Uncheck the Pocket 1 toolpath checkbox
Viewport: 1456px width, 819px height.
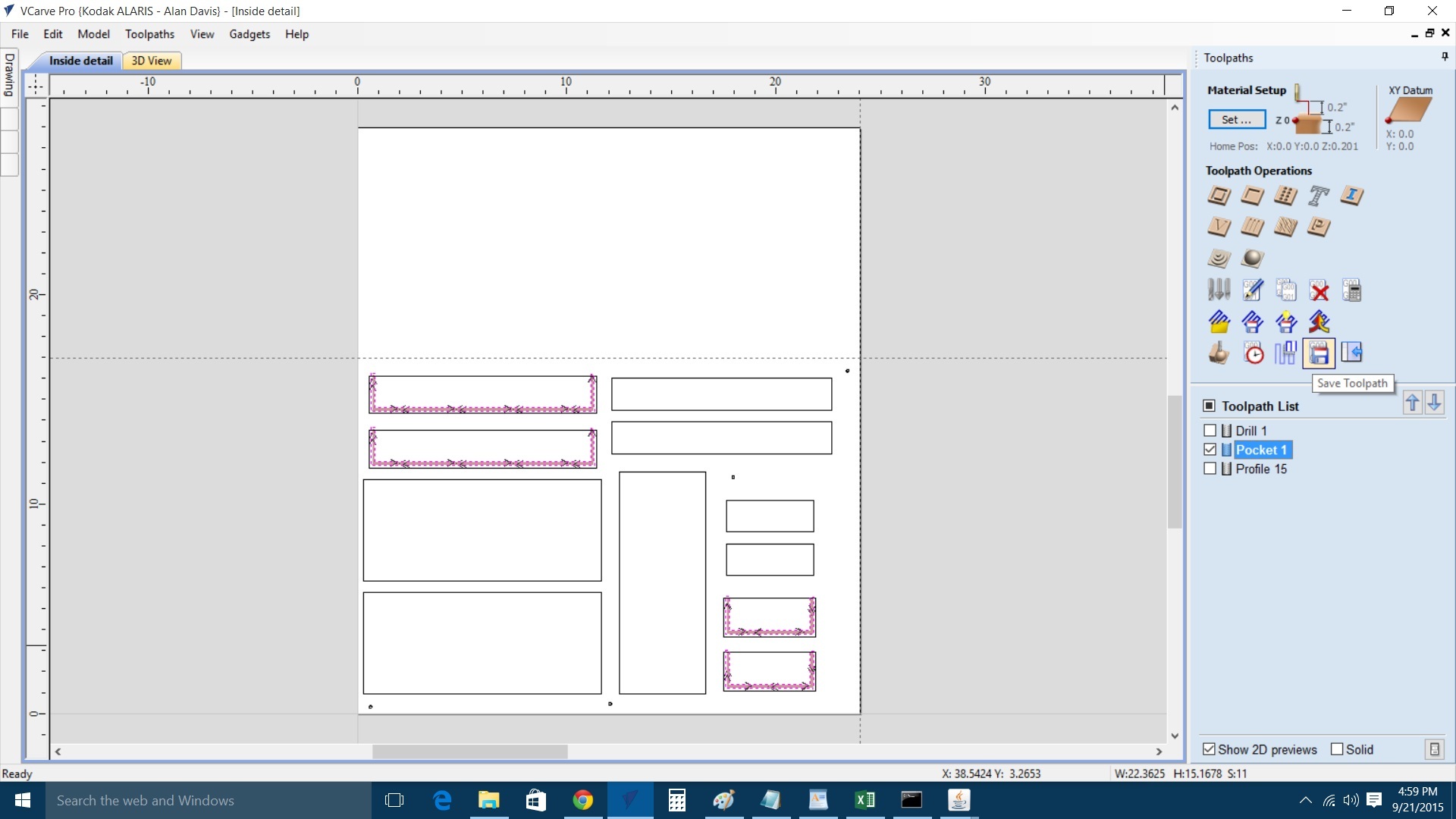click(x=1210, y=450)
